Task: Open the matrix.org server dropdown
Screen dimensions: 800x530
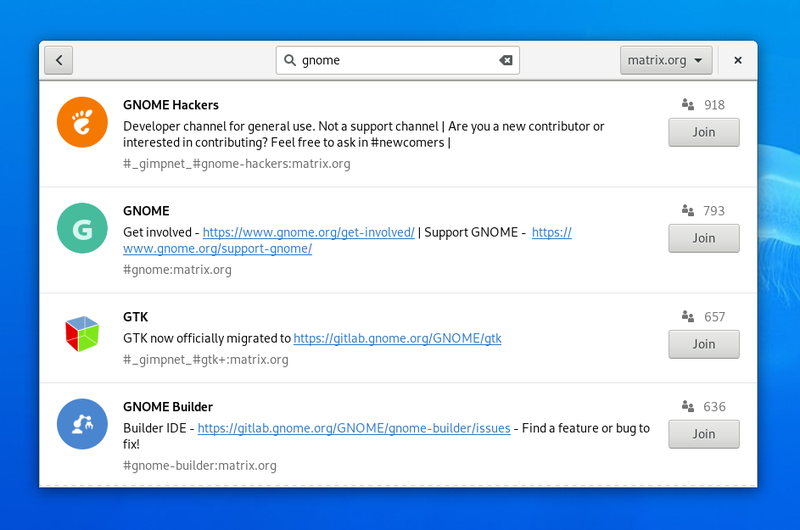Action: [666, 60]
